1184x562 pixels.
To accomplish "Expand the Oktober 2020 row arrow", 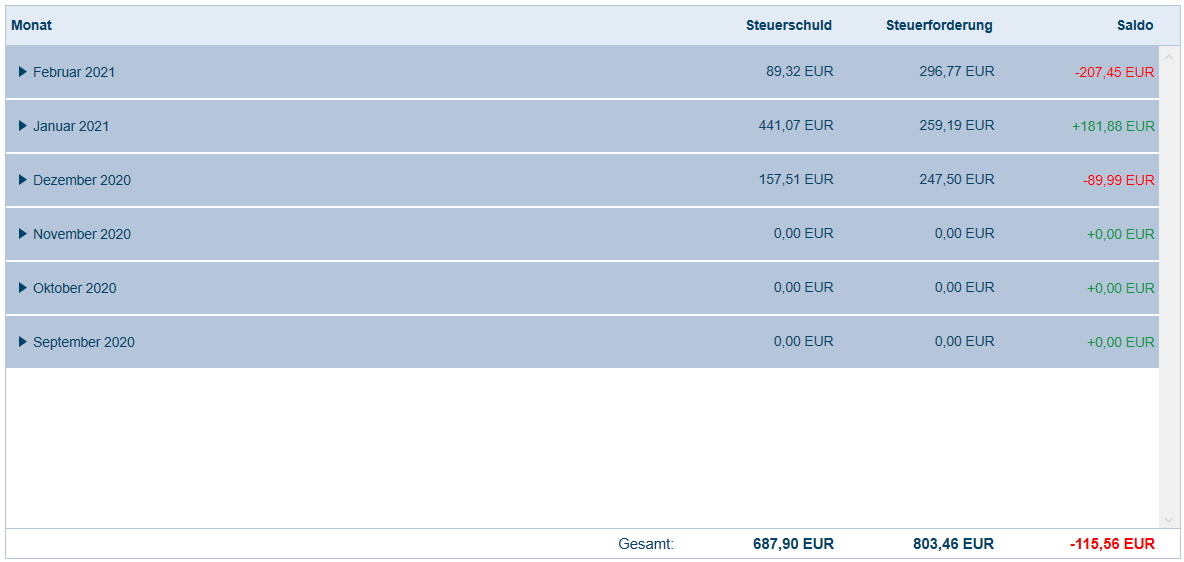I will (x=23, y=288).
